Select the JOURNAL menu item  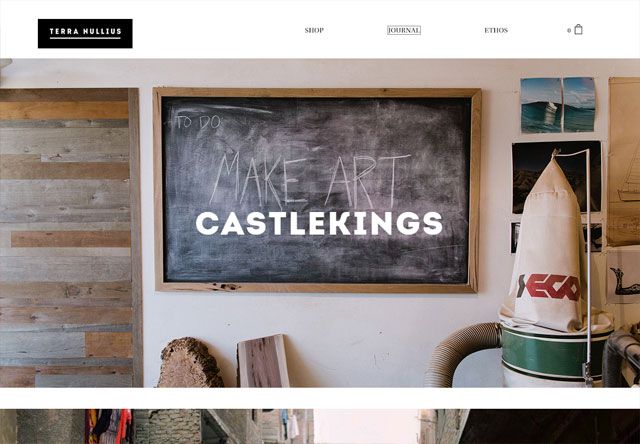point(404,30)
